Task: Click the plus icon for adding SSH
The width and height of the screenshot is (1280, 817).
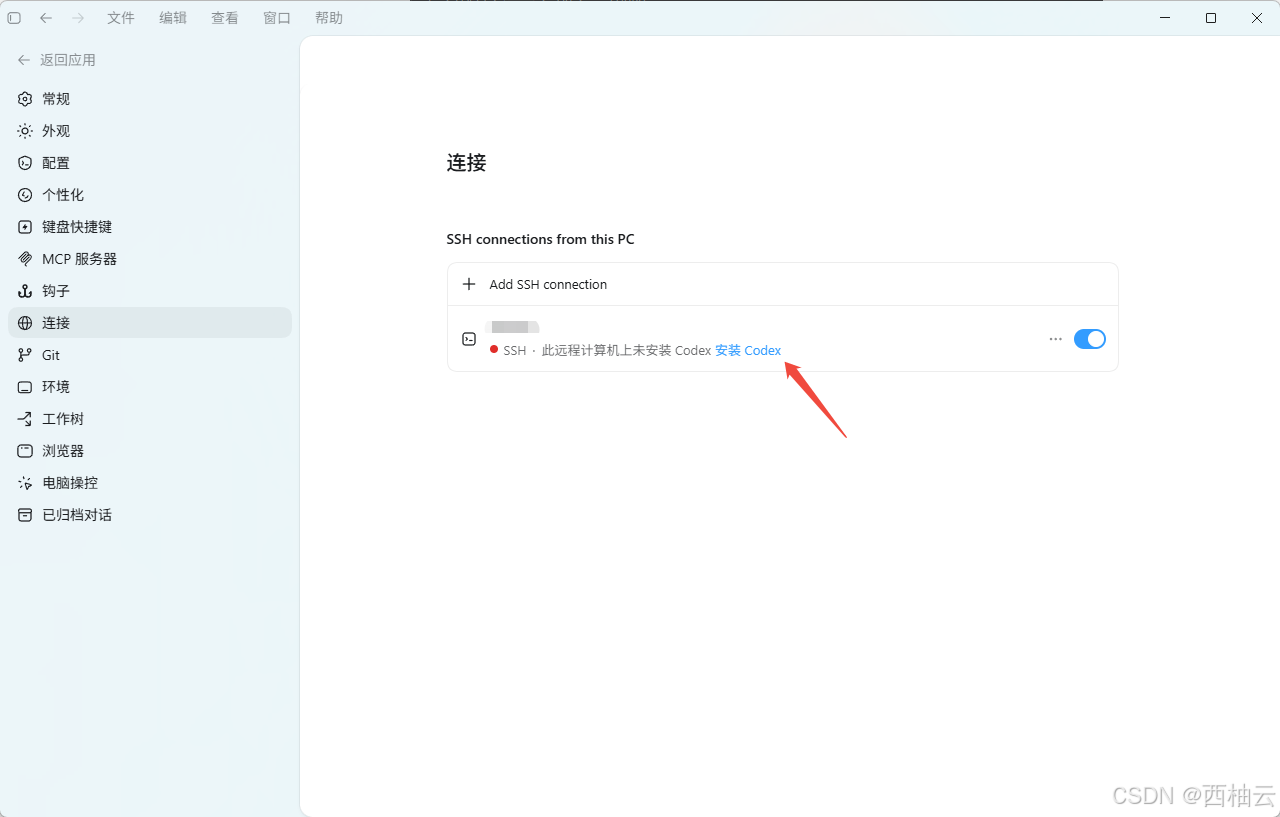Action: 469,284
